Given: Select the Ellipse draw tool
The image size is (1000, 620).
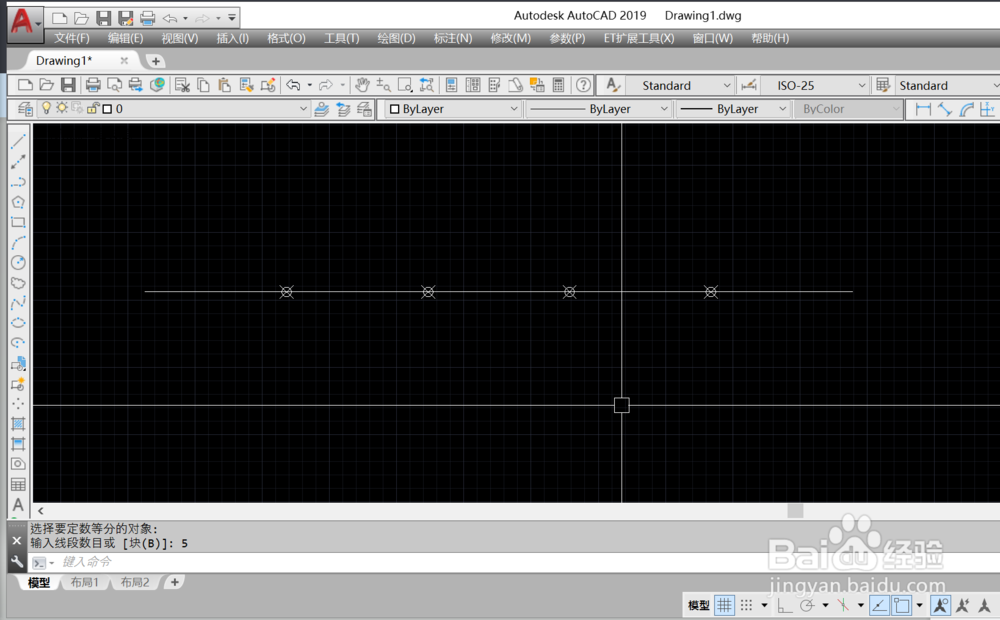Looking at the screenshot, I should coord(18,323).
